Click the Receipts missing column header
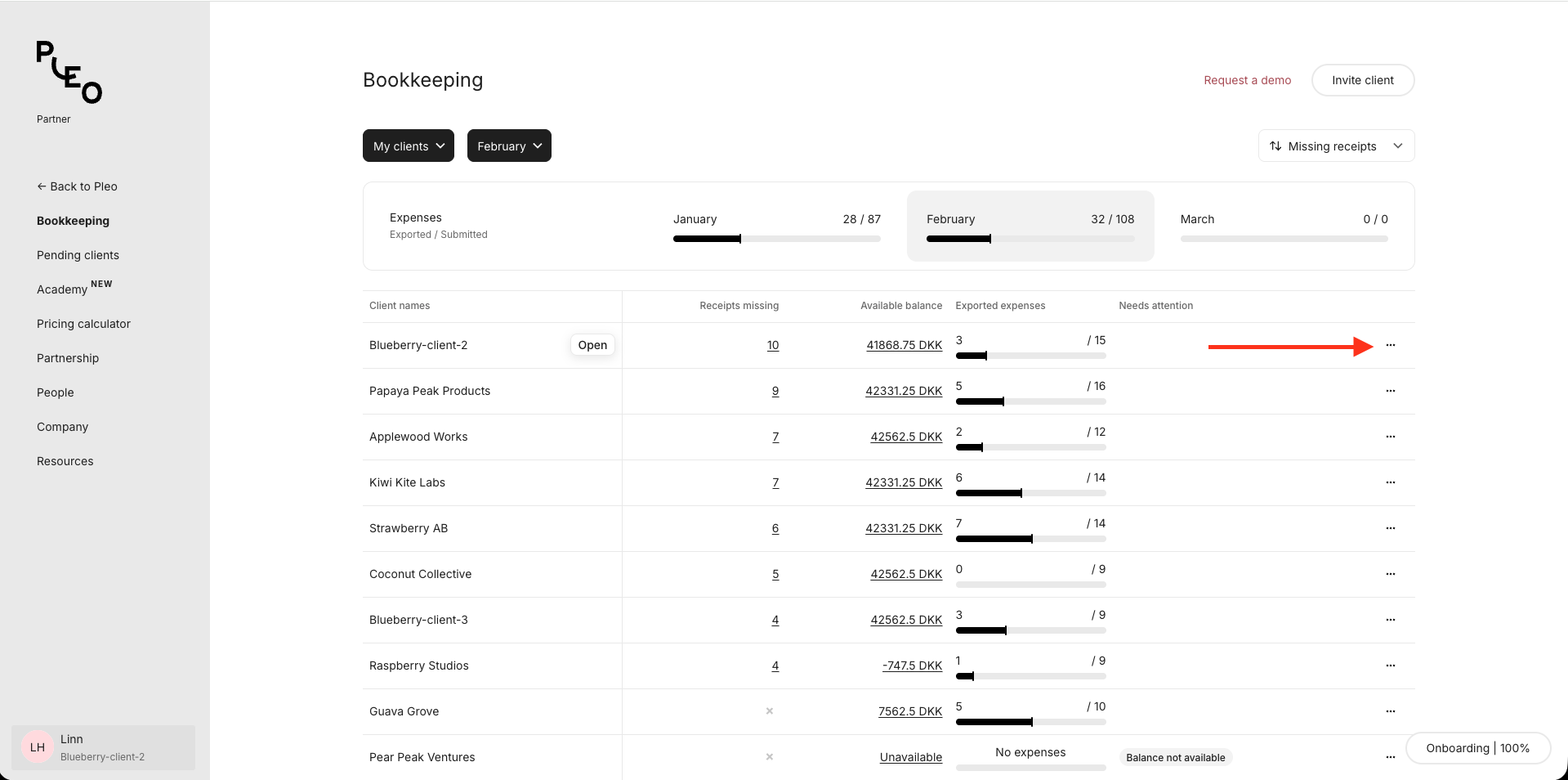 click(739, 306)
